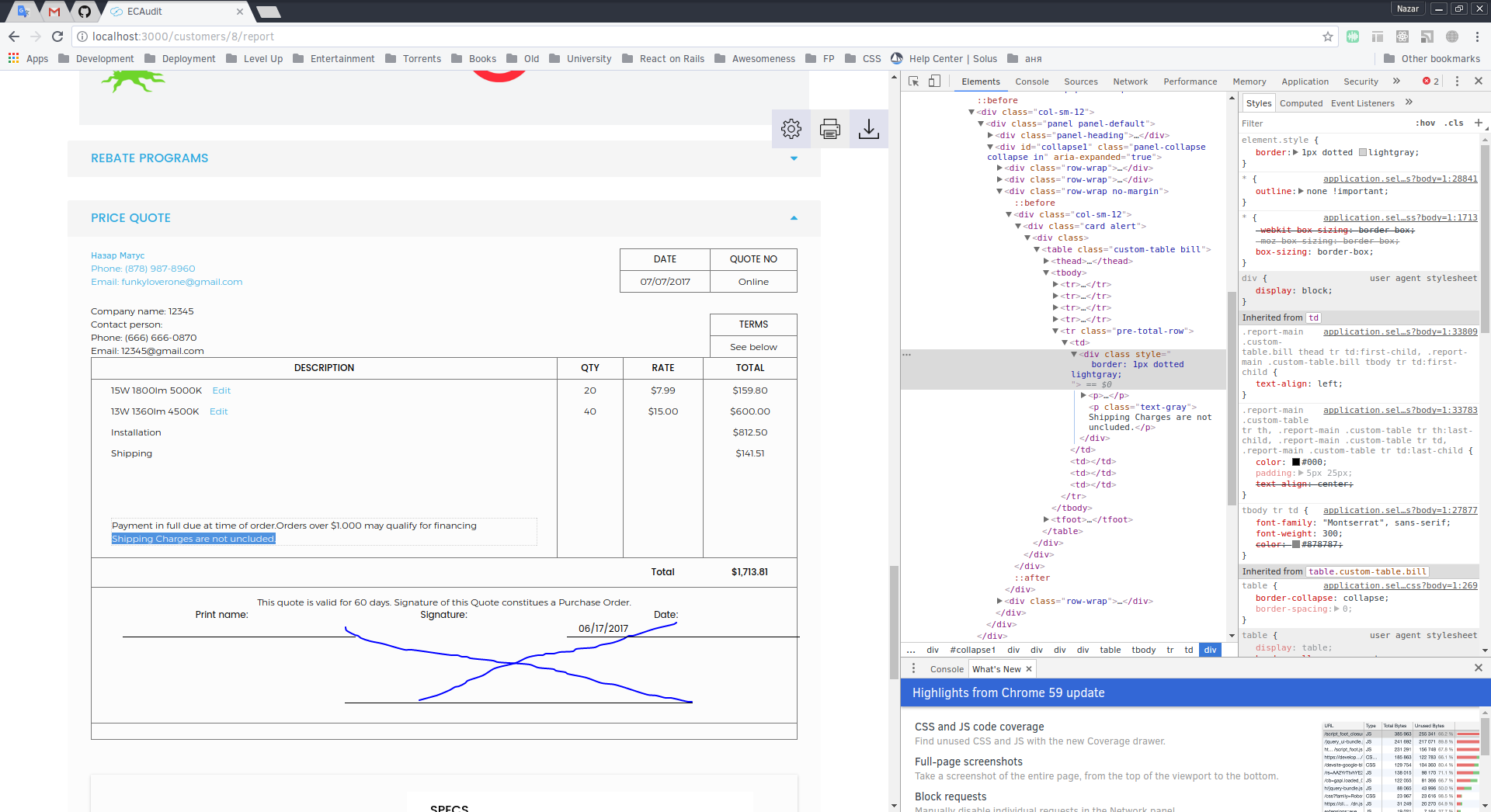Reload the page with refresh icon
The image size is (1491, 812).
57,36
